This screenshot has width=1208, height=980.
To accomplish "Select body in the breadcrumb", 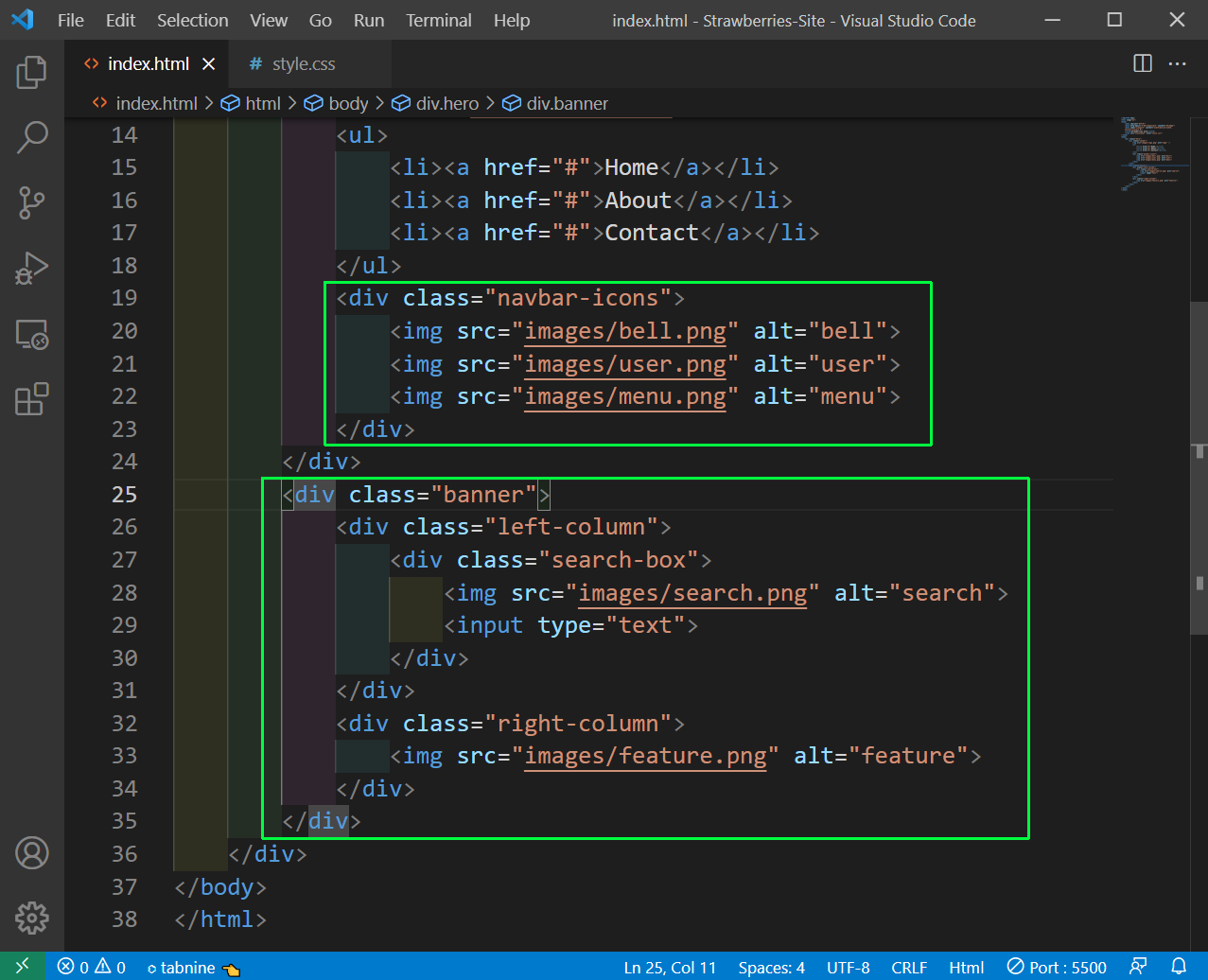I will (x=347, y=103).
